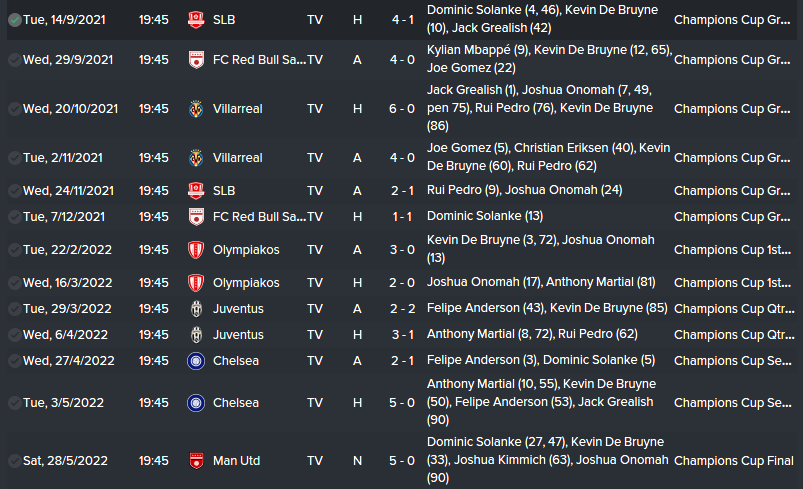Click Olympiakos badge on the 16/3/2022 fixture
Screen dimensions: 803x489
pos(196,283)
